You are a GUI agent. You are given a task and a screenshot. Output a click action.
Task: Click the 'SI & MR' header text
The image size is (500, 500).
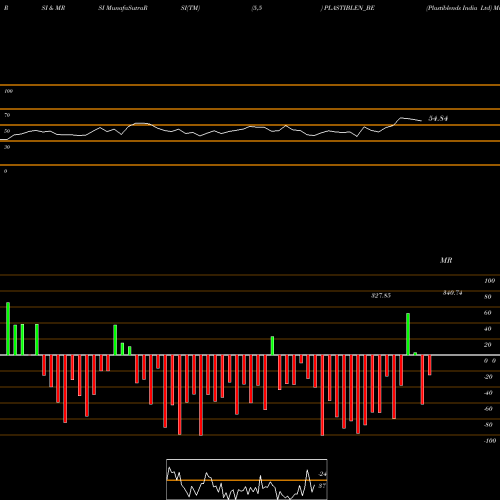pyautogui.click(x=53, y=8)
